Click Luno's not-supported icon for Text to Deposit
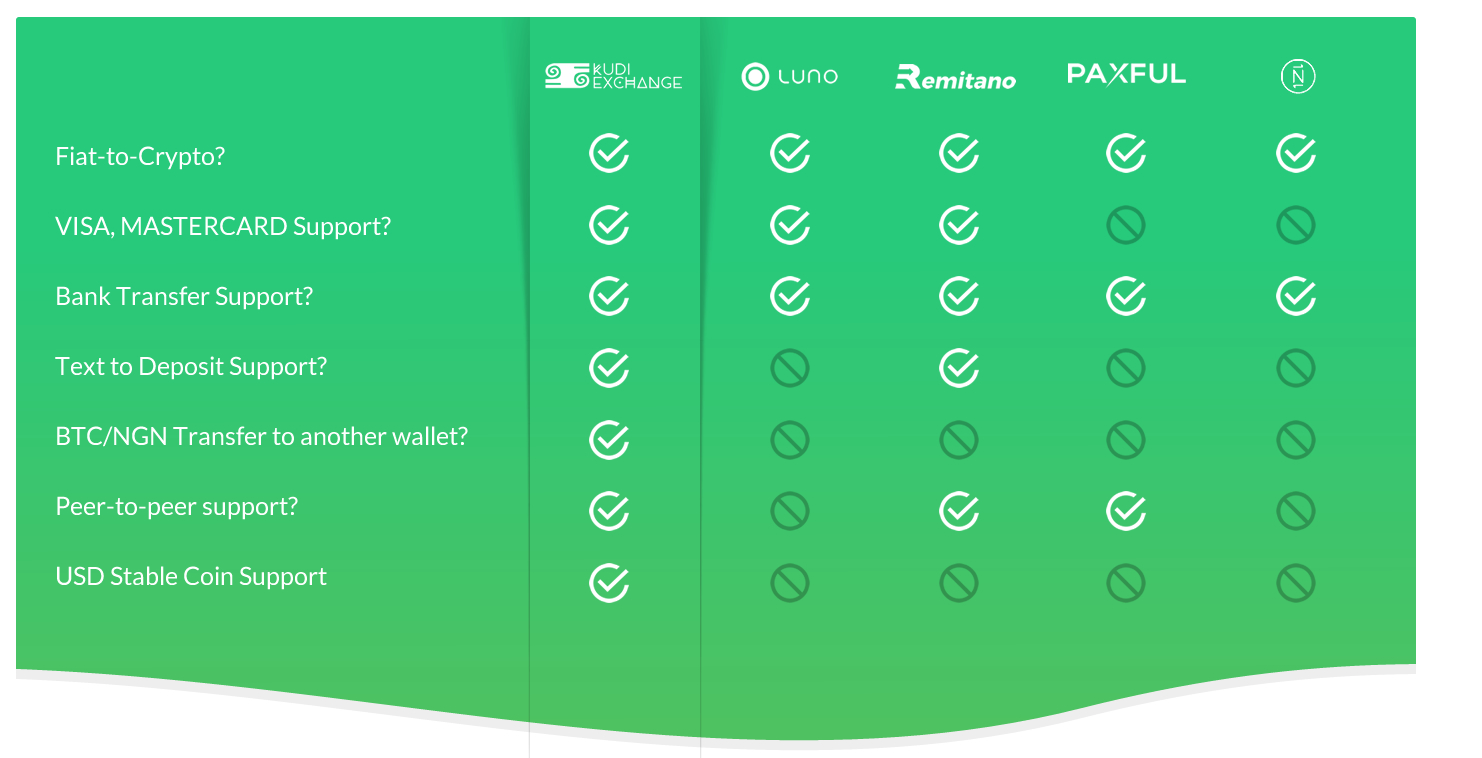 point(789,369)
